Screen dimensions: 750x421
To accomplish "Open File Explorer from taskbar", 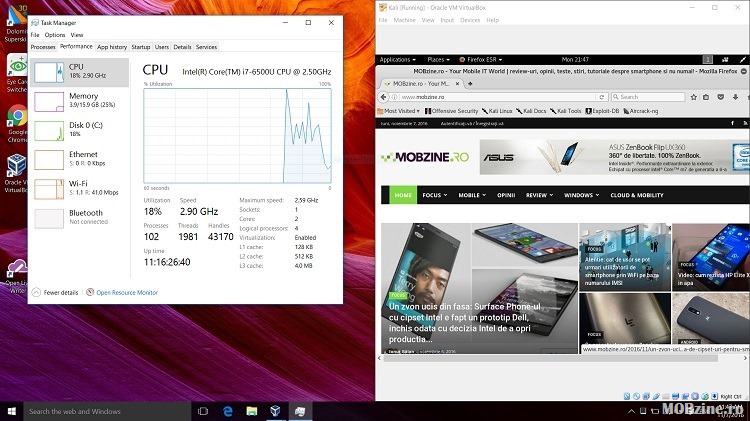I will click(x=252, y=411).
